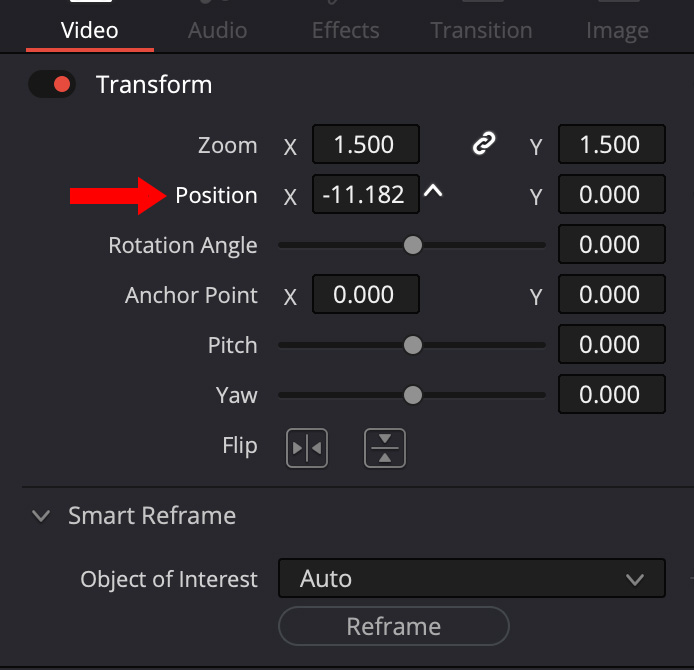The height and width of the screenshot is (670, 694).
Task: Click the Zoom X value field
Action: tap(365, 145)
